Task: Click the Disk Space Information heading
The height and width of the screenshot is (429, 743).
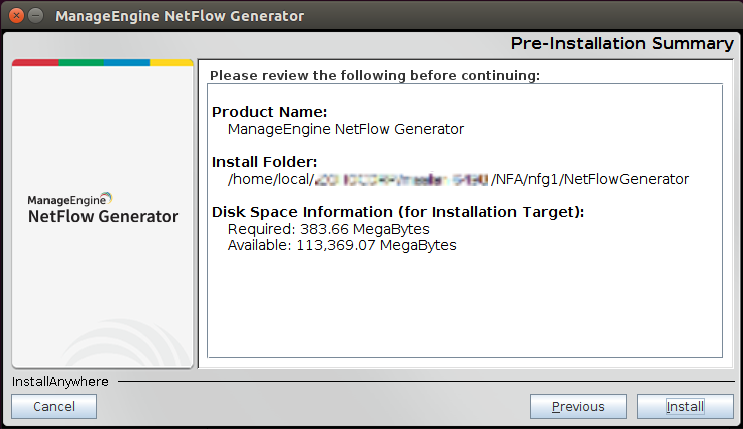Action: (397, 212)
